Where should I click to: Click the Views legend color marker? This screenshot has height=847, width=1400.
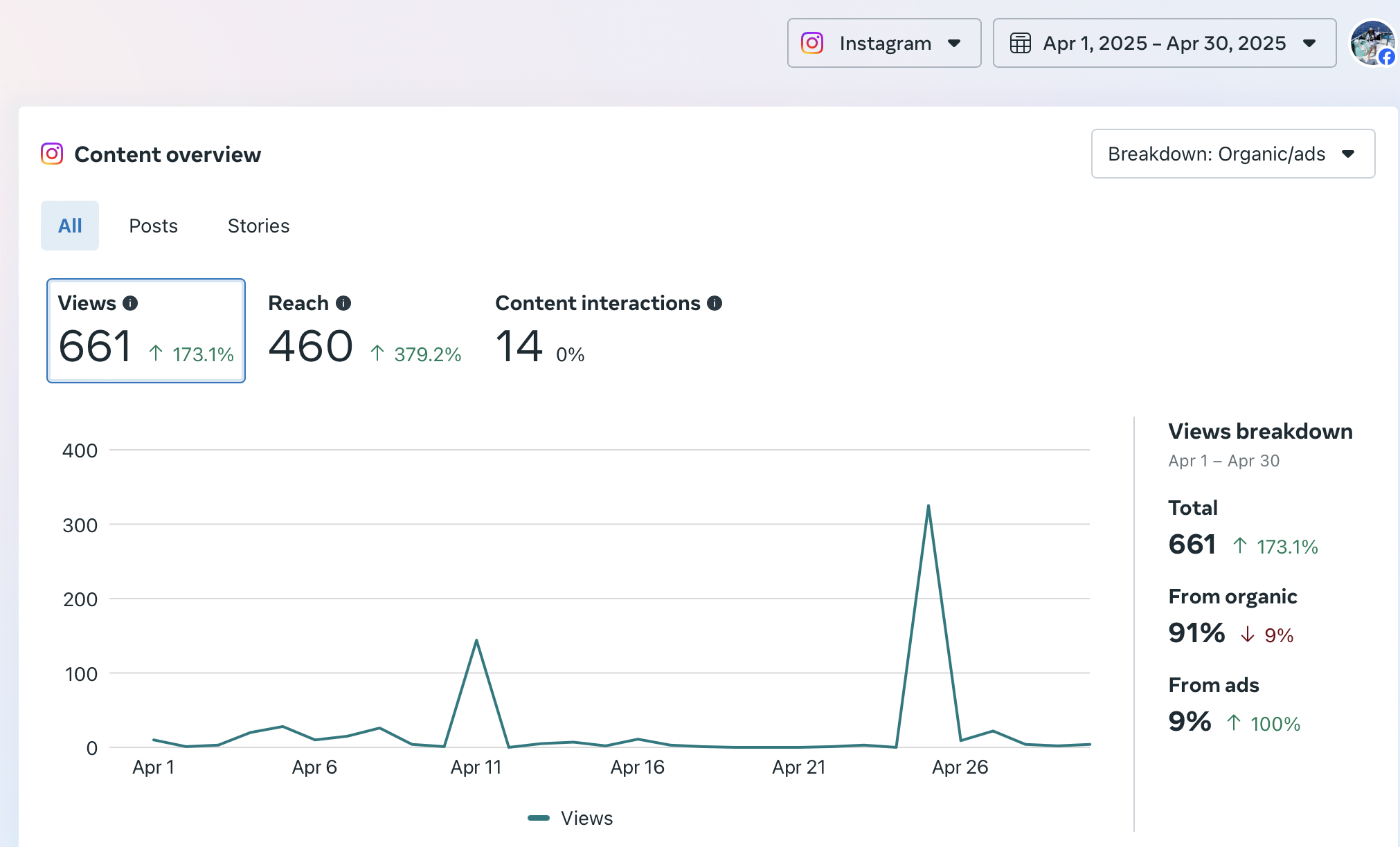539,818
